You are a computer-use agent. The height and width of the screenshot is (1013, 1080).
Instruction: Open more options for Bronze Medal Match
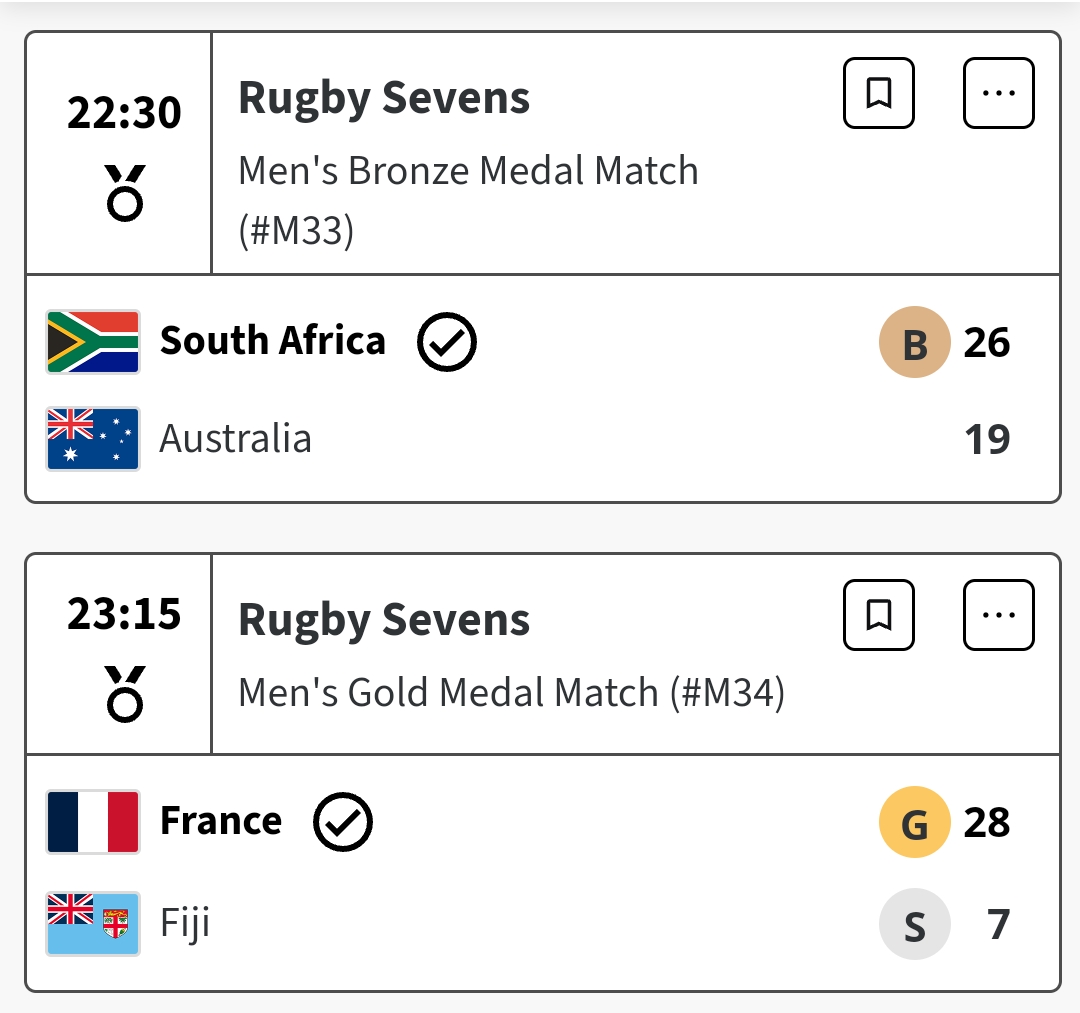coord(998,93)
